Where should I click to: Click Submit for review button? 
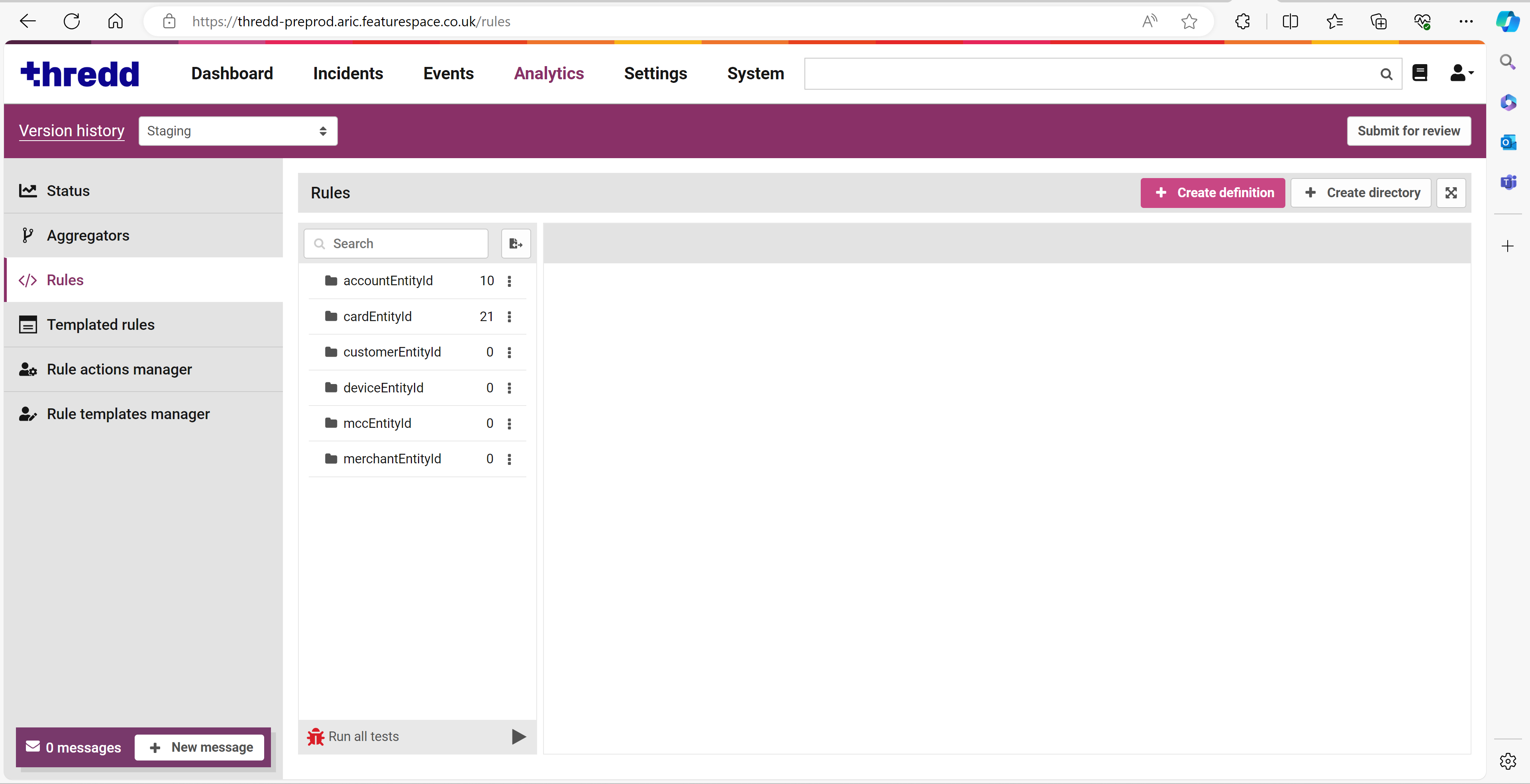click(x=1408, y=131)
